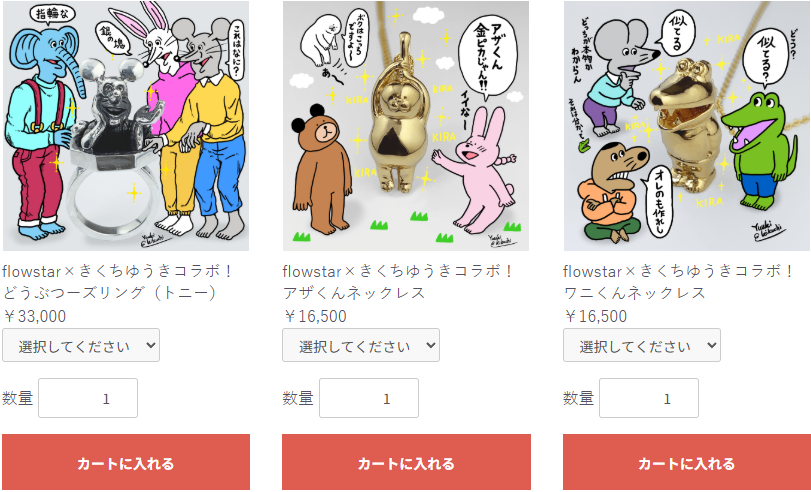Focus the 数量 field for ワニくんネックレス
The height and width of the screenshot is (492, 811).
649,398
